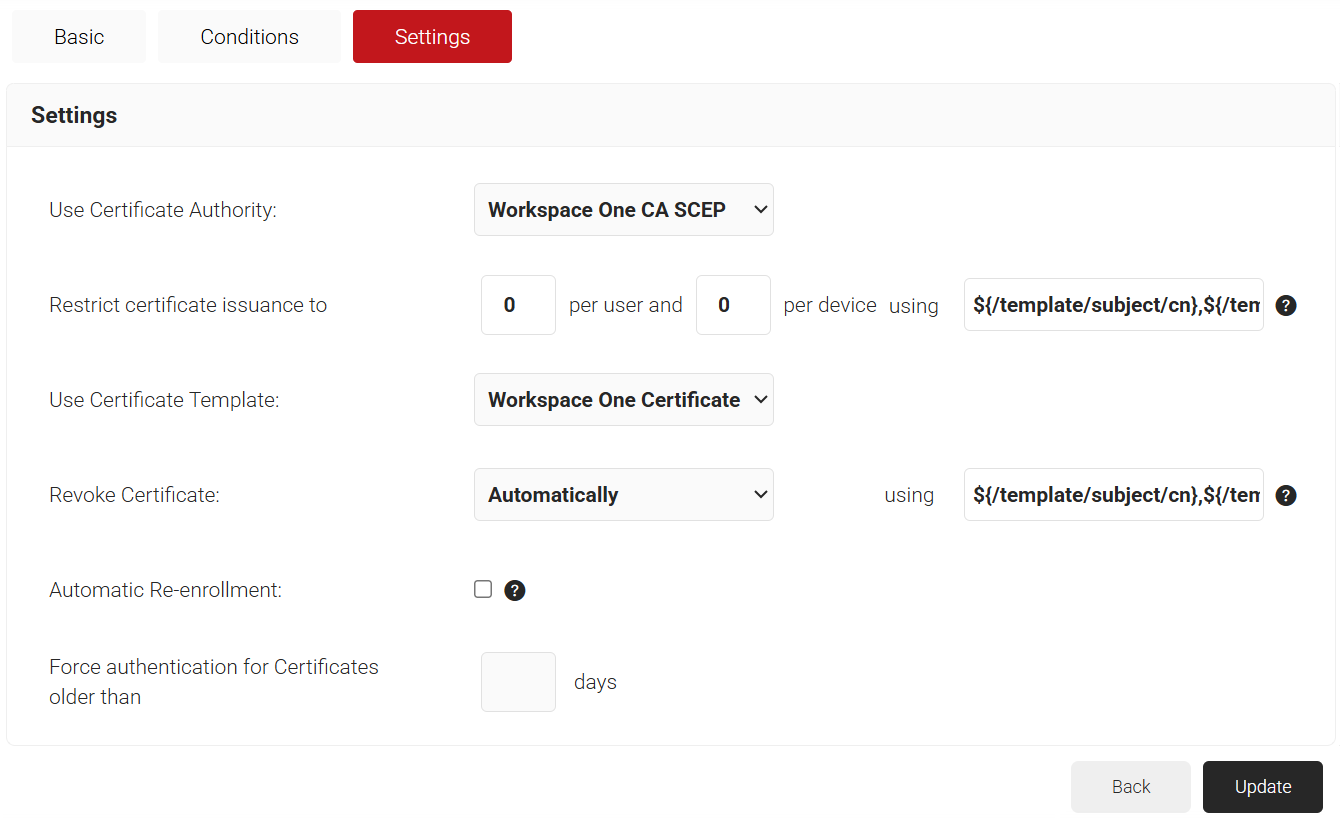This screenshot has width=1340, height=818.
Task: Expand the Use Certificate Template dropdown
Action: (x=623, y=400)
